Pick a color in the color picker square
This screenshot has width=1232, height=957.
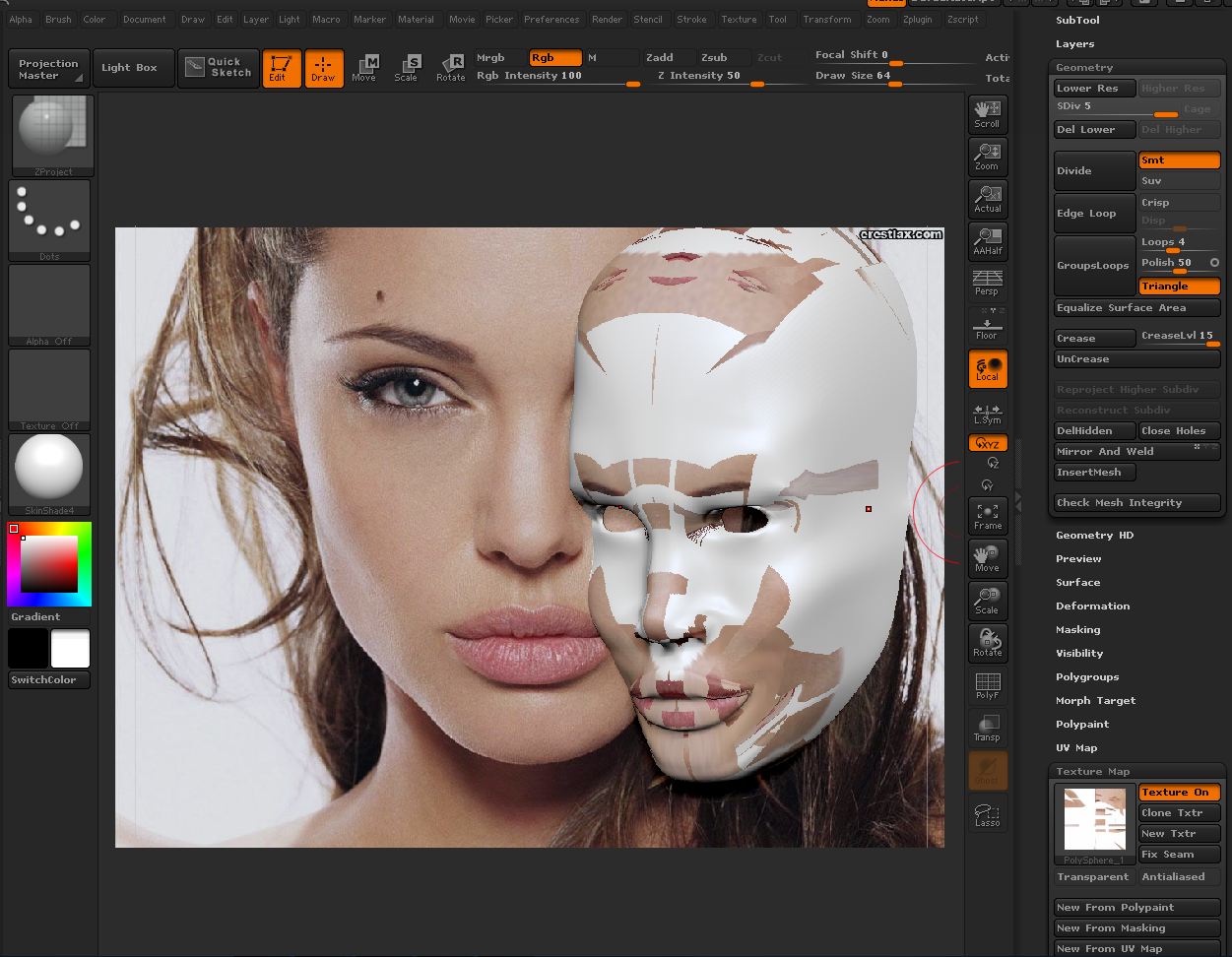pyautogui.click(x=49, y=563)
